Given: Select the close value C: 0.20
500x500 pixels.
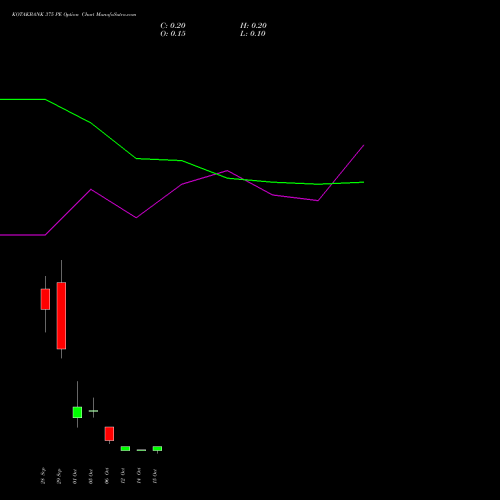Looking at the screenshot, I should [173, 26].
